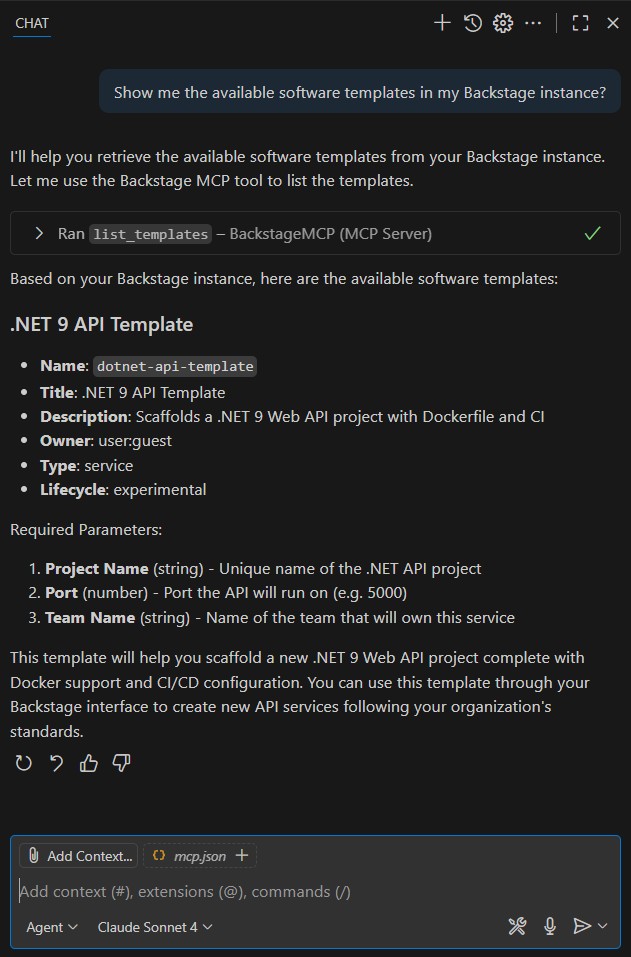Open the Claude Sonnet 4 model picker
631x957 pixels.
[155, 927]
